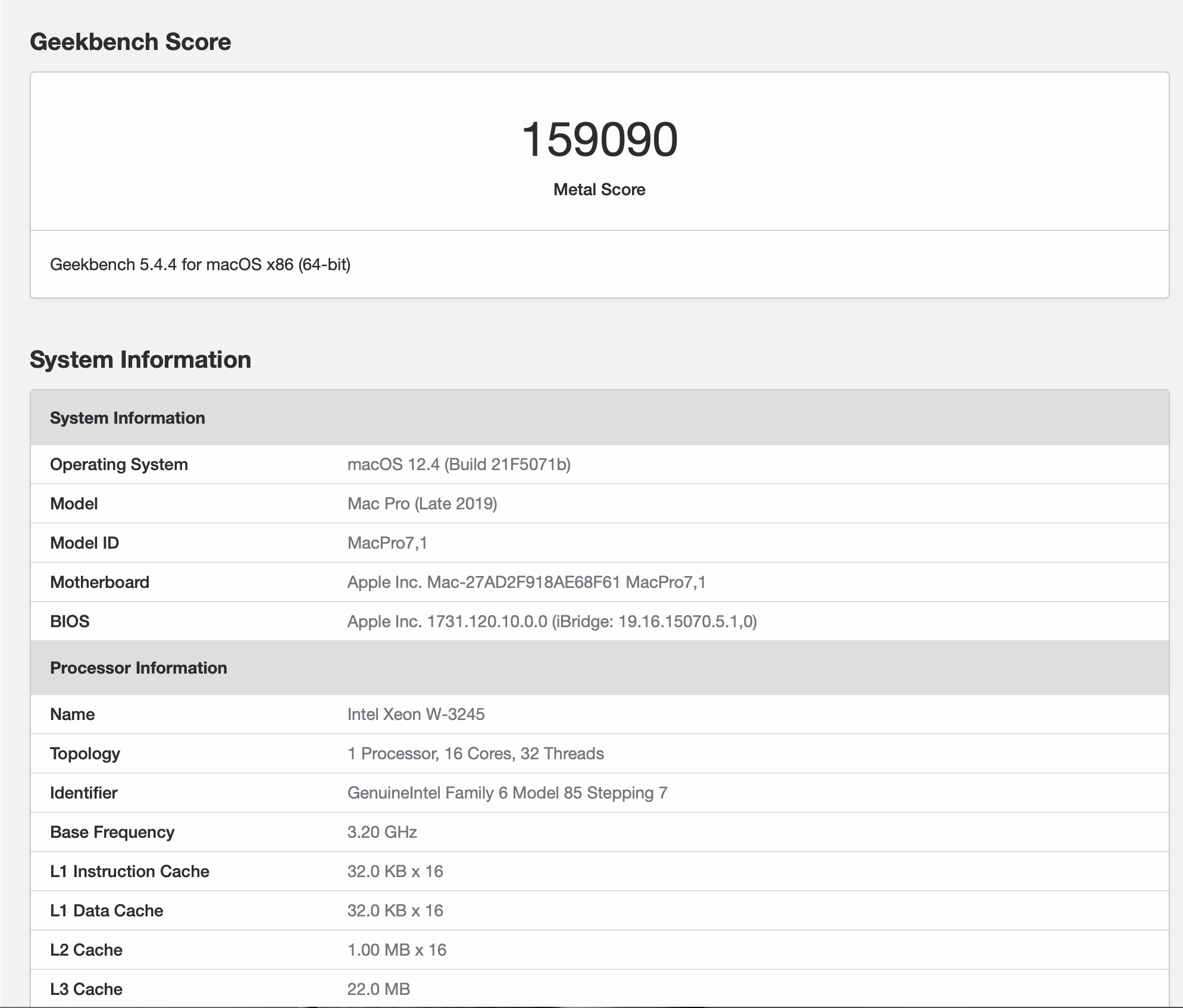Viewport: 1183px width, 1008px height.
Task: Click the GenuineIntel Family 6 identifier value
Action: coord(507,793)
